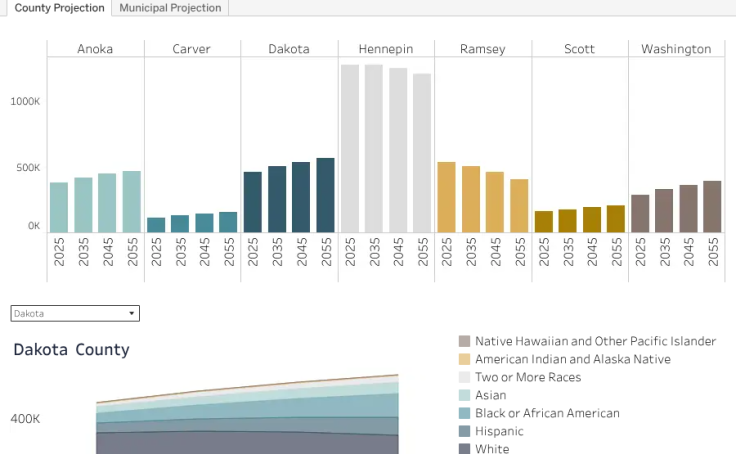The width and height of the screenshot is (736, 454).
Task: Select the White area in Dakota chart
Action: (247, 444)
